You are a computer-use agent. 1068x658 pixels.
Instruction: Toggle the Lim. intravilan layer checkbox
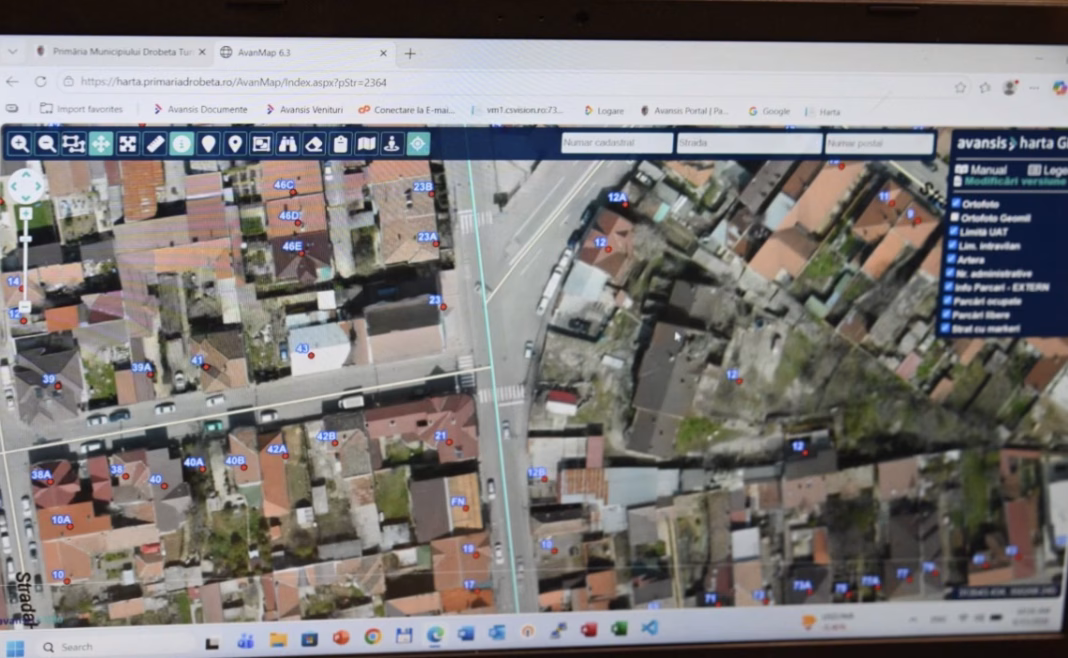952,245
